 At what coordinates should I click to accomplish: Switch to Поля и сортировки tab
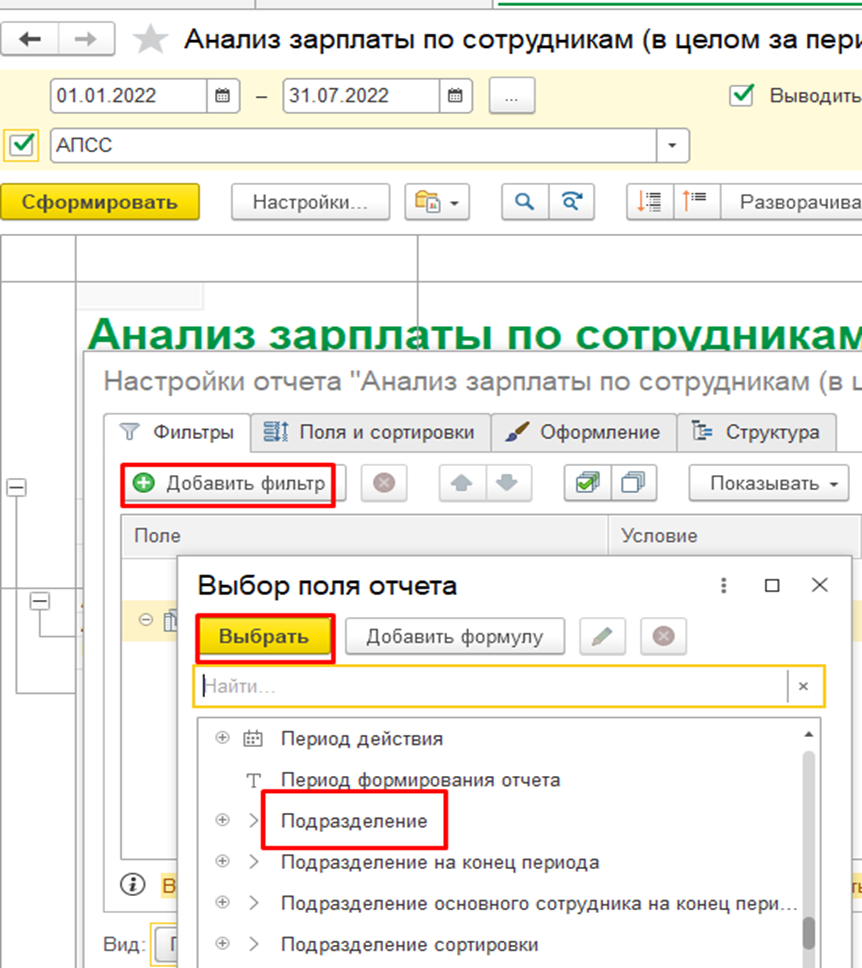pos(370,432)
